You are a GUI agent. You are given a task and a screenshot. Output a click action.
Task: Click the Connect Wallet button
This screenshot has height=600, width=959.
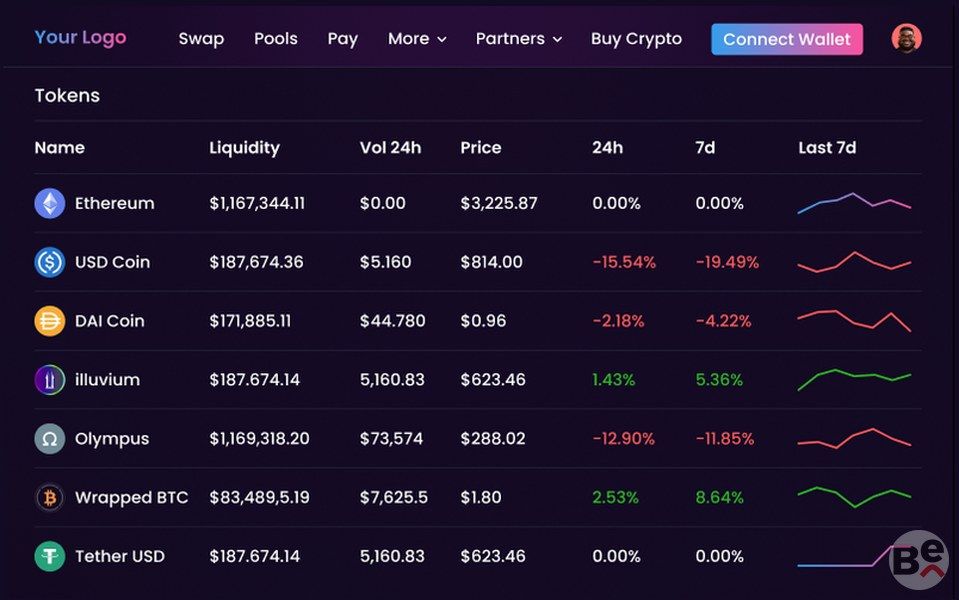(787, 39)
